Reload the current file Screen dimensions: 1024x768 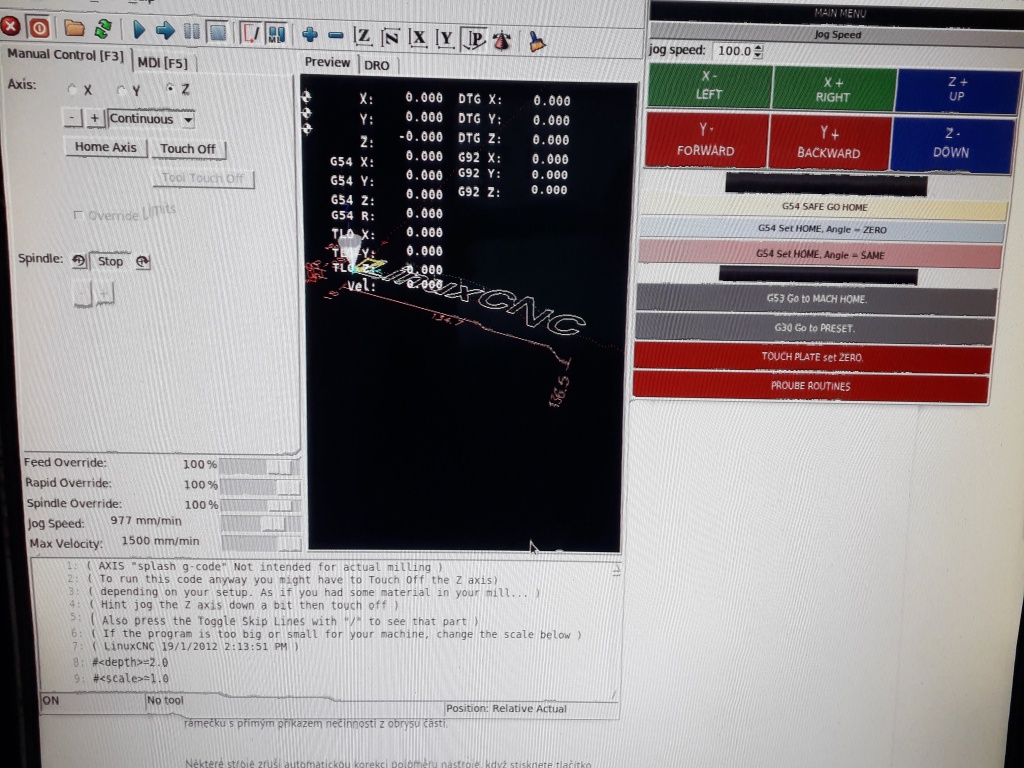[102, 29]
